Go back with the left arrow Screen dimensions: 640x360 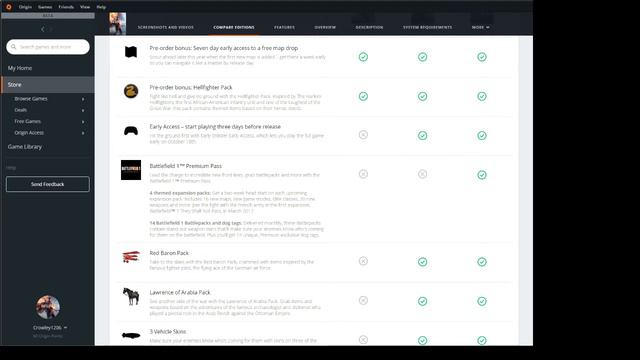(43, 29)
